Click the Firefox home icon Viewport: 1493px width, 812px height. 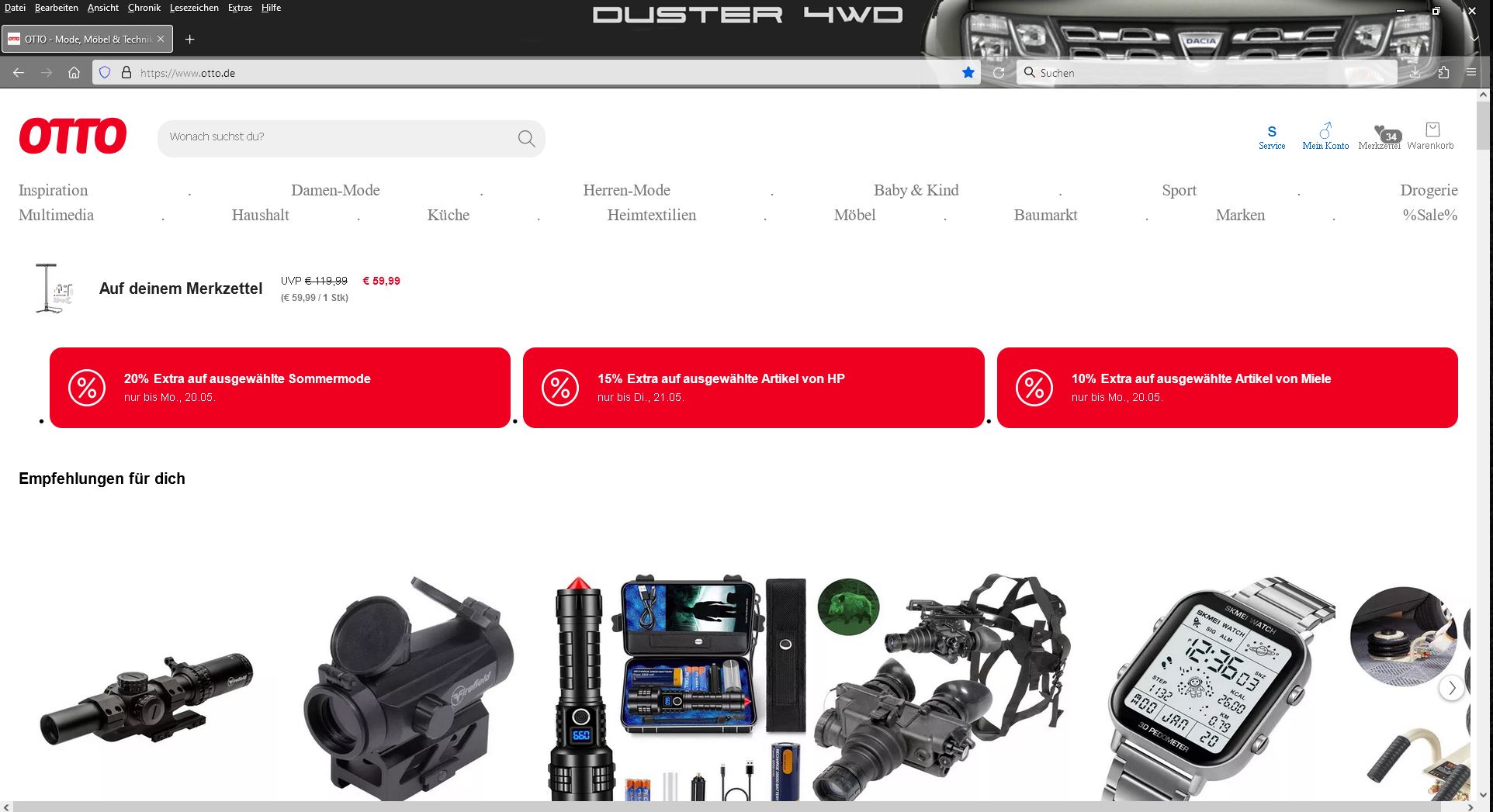(x=74, y=73)
